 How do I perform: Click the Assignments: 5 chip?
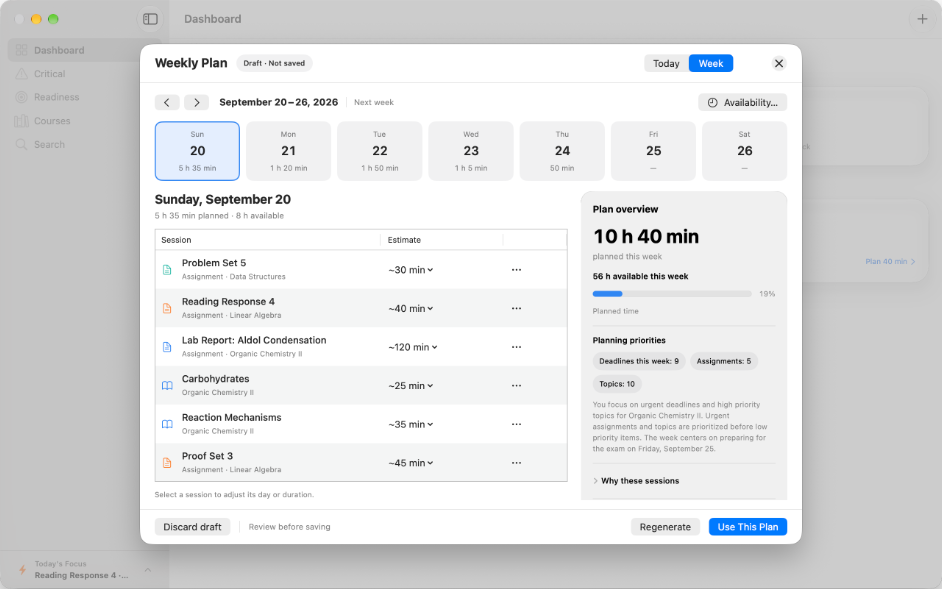pos(723,361)
